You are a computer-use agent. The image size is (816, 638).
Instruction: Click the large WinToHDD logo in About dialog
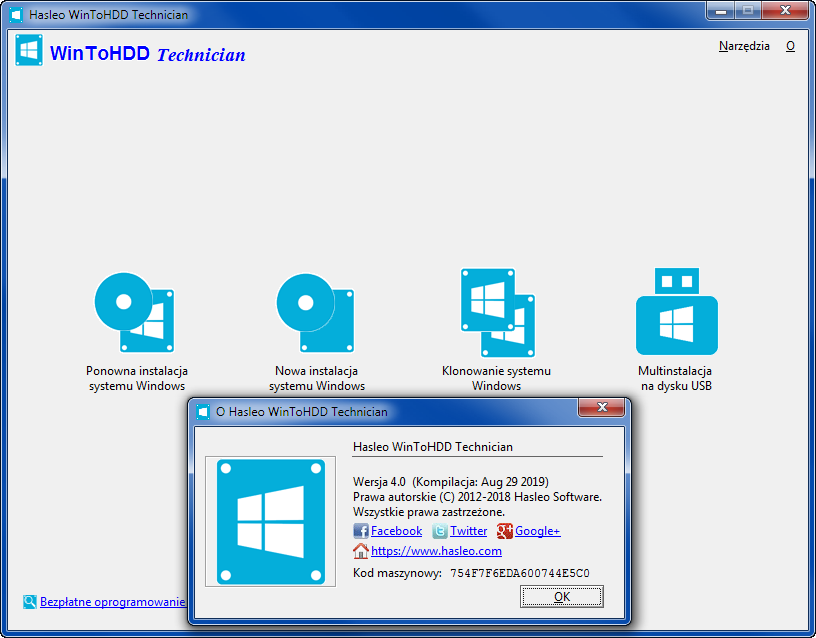(271, 521)
